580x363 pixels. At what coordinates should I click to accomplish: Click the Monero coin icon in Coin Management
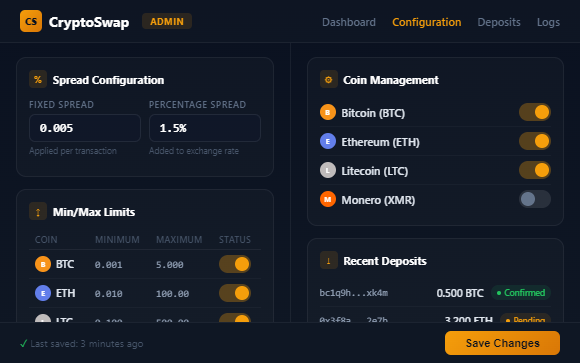coord(328,199)
